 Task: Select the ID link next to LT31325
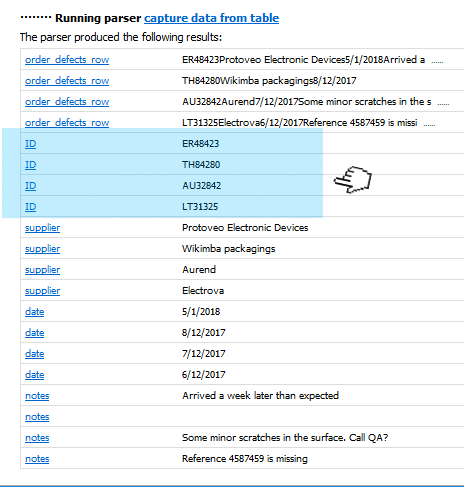[30, 207]
